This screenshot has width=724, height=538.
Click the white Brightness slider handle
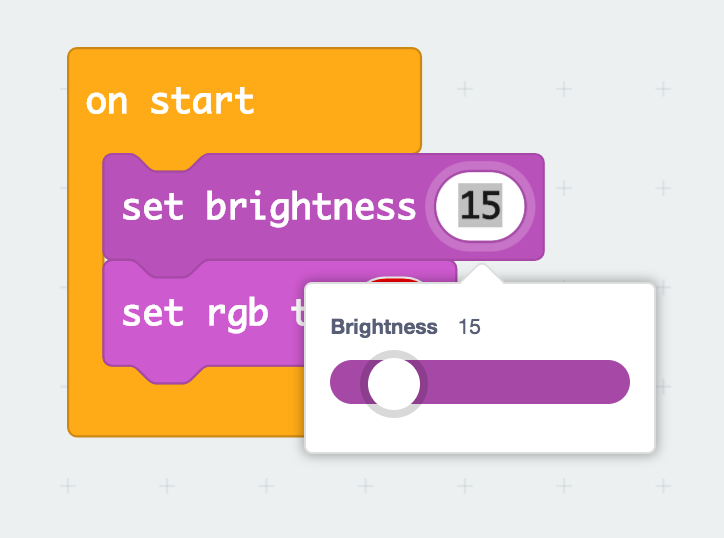tap(394, 384)
